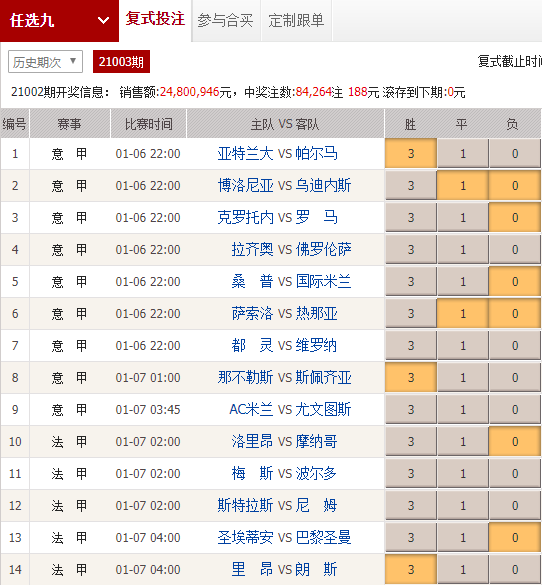Toggle loss (0) for 克罗托内 VS 罗马
Screen dimensions: 542x585
point(515,218)
